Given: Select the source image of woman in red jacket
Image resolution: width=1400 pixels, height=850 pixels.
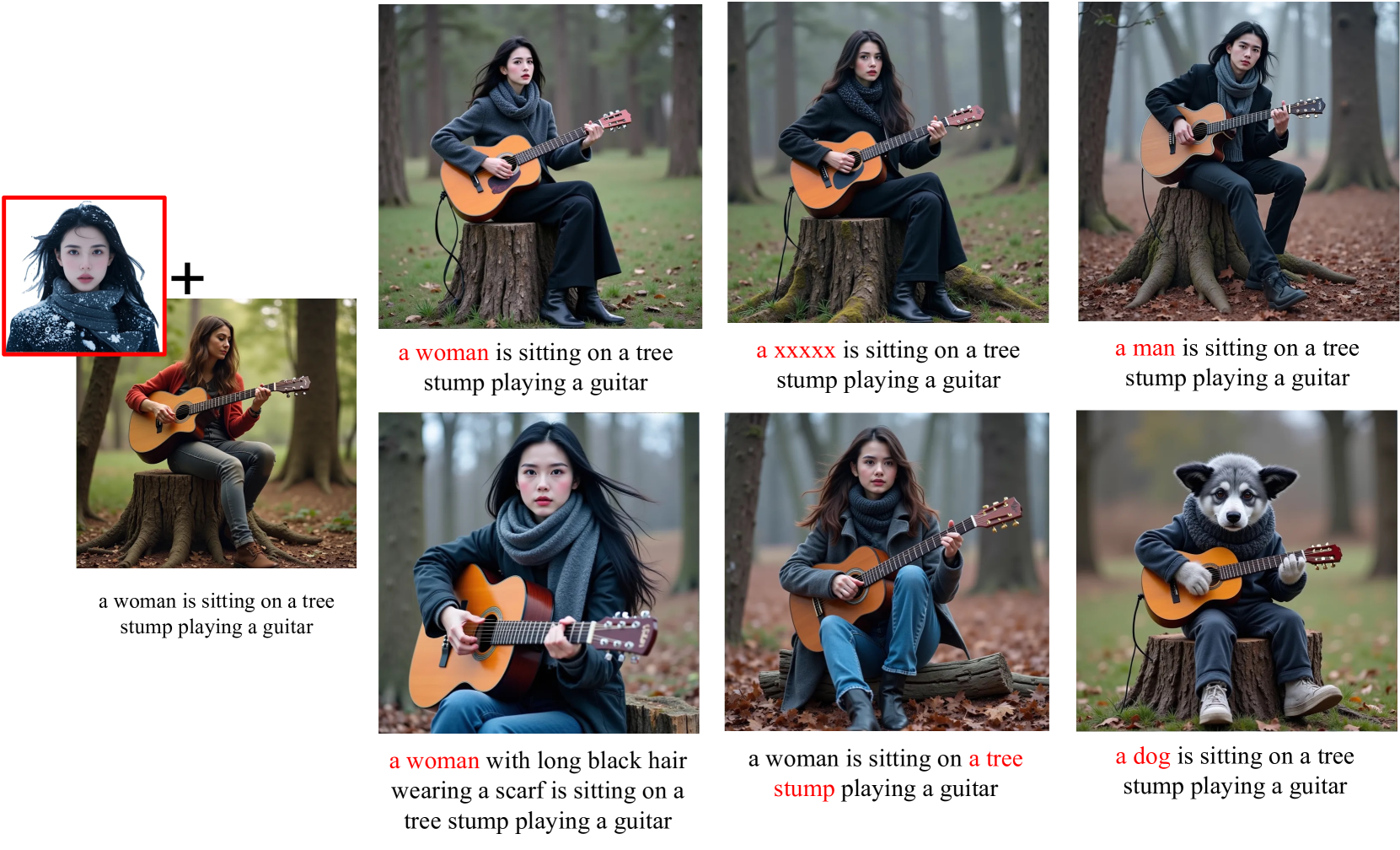Looking at the screenshot, I should pos(217,433).
